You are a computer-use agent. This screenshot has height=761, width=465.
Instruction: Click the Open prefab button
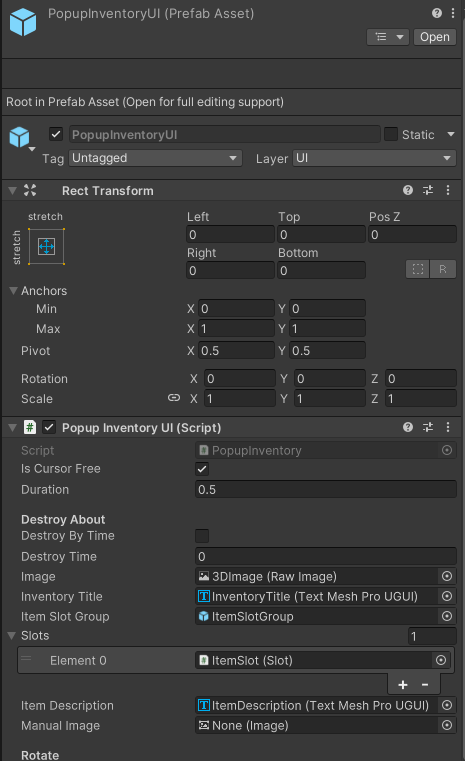[435, 37]
